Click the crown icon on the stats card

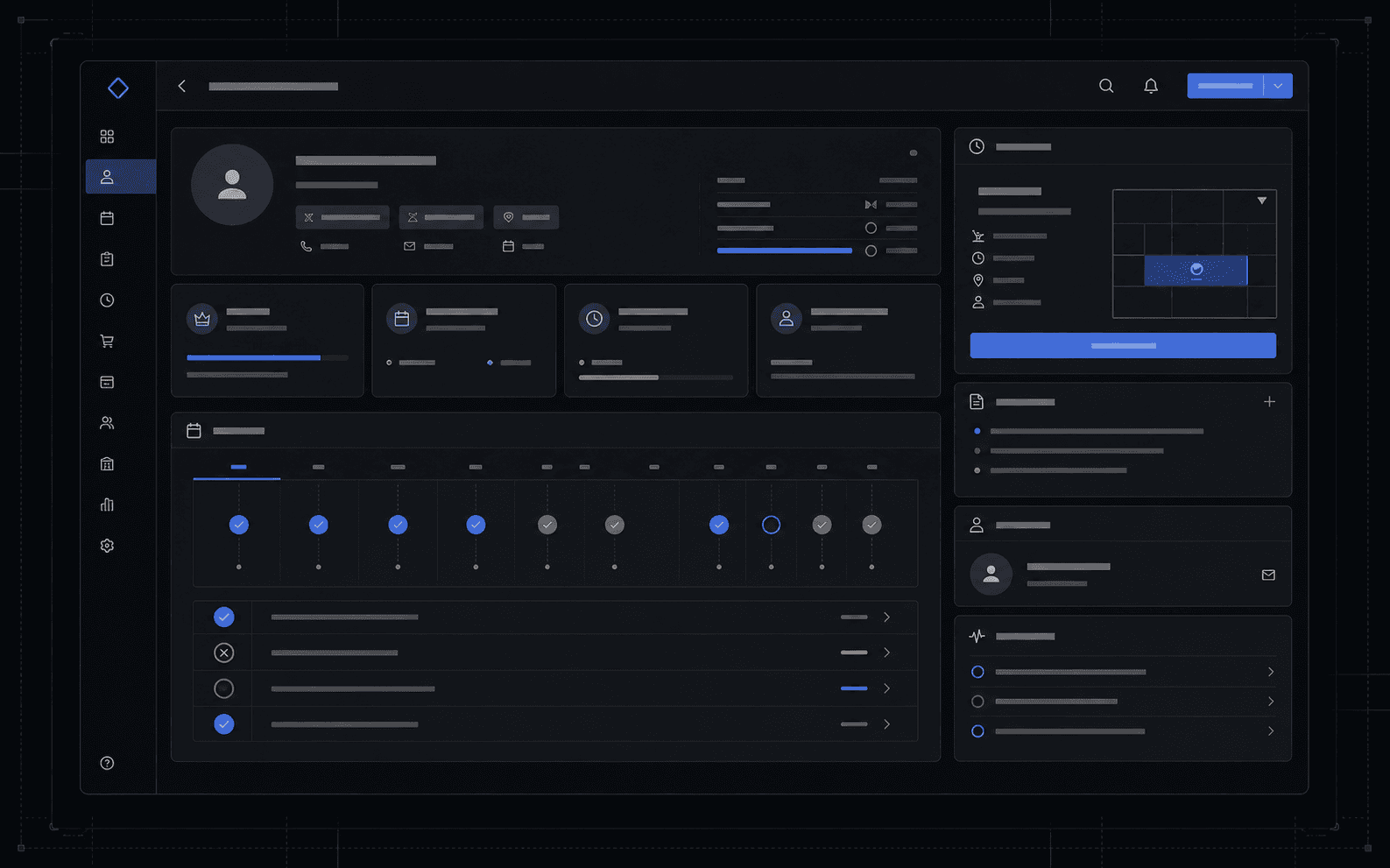tap(202, 319)
